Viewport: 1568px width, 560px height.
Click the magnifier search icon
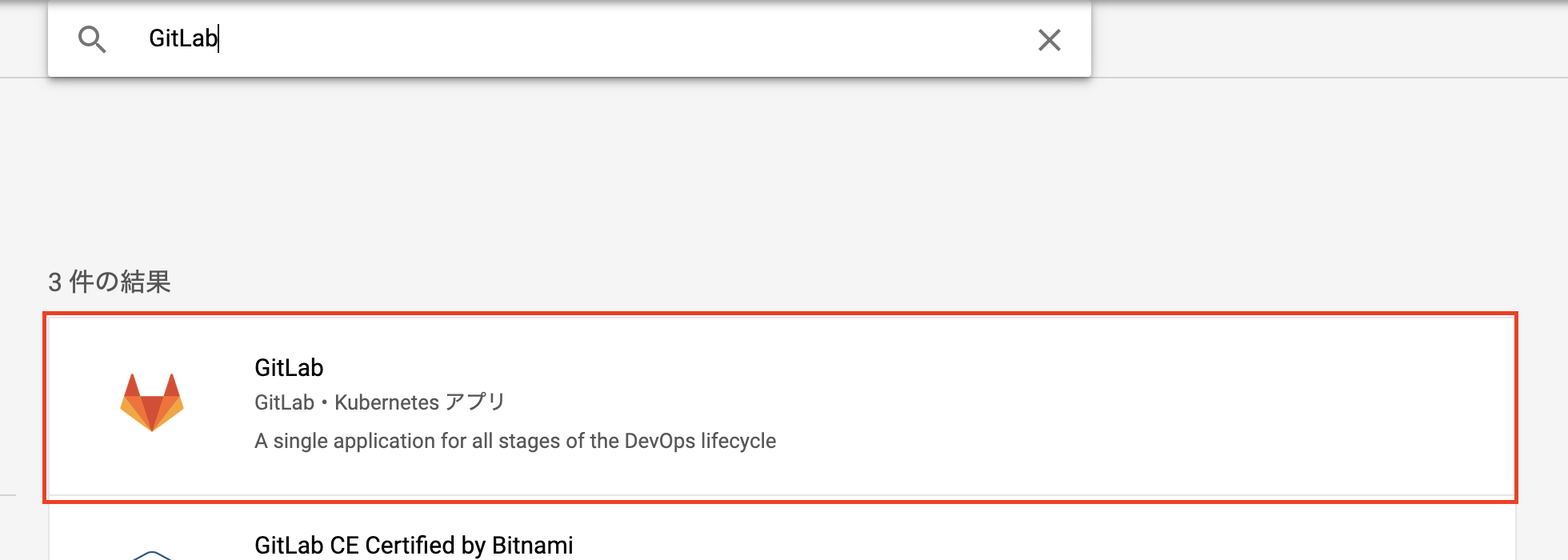[x=92, y=39]
